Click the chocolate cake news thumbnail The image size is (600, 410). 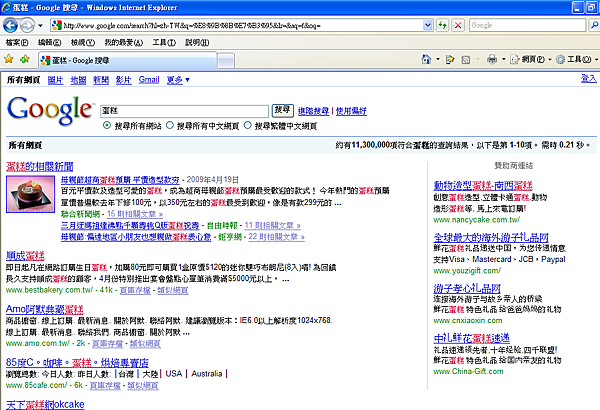pos(31,194)
